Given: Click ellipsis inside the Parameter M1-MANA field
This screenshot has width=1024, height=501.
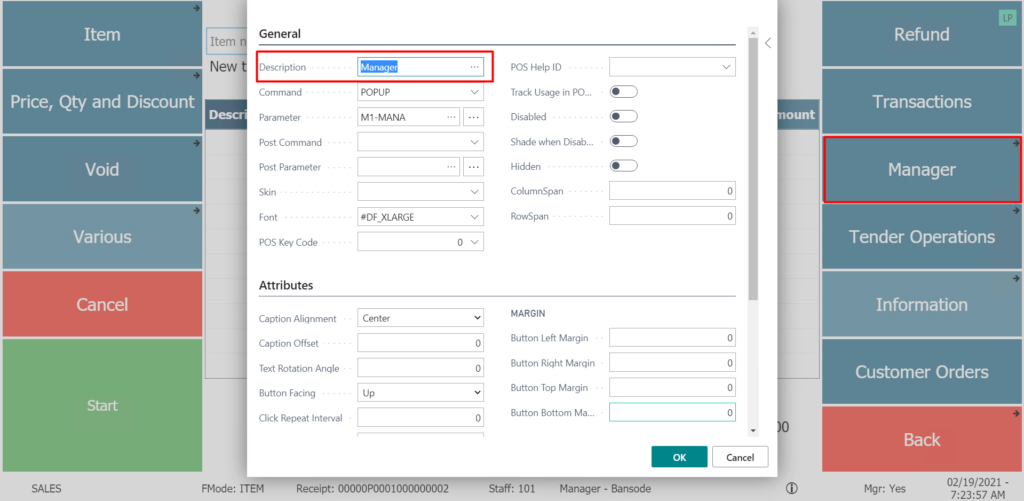Looking at the screenshot, I should 451,117.
